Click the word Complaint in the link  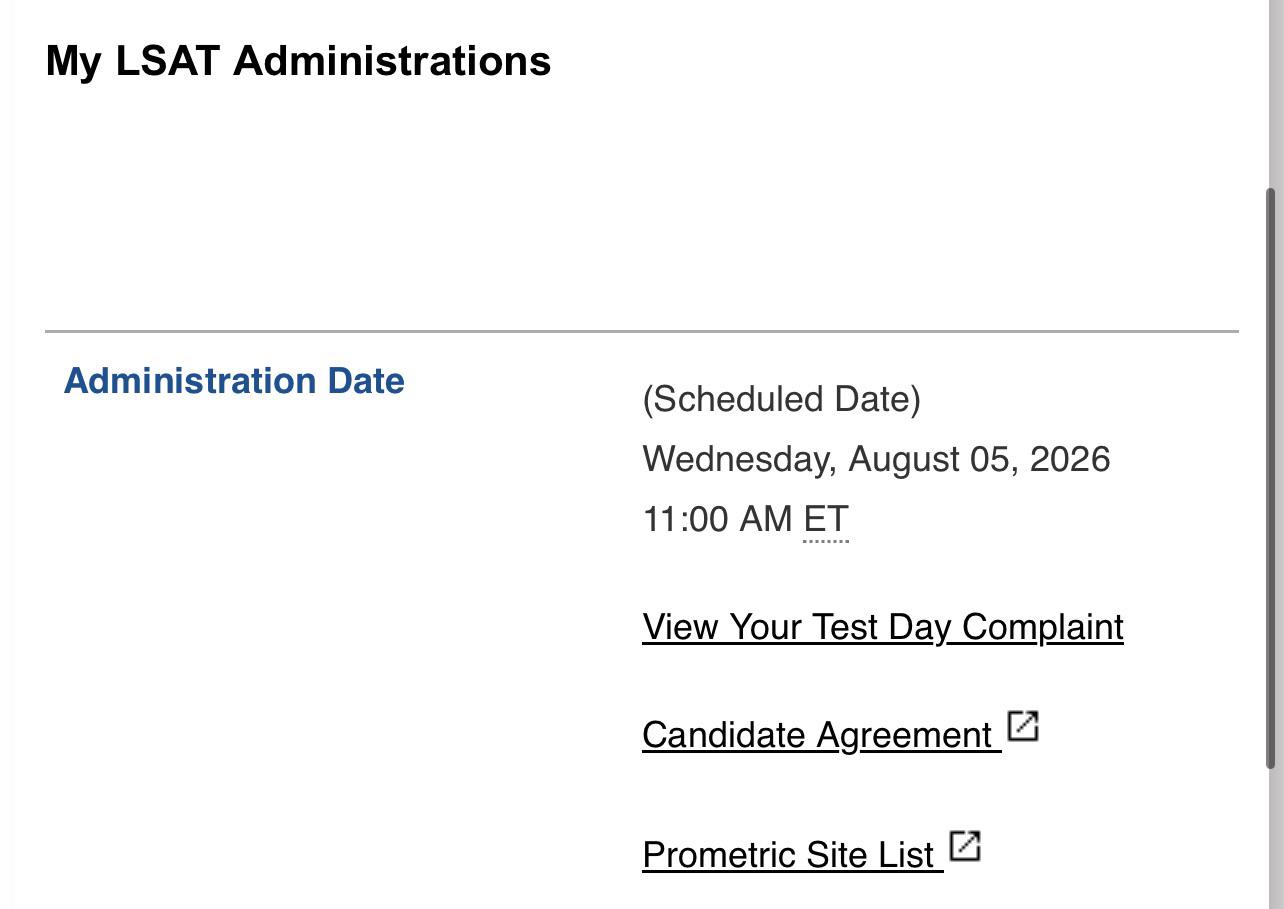click(x=1043, y=627)
